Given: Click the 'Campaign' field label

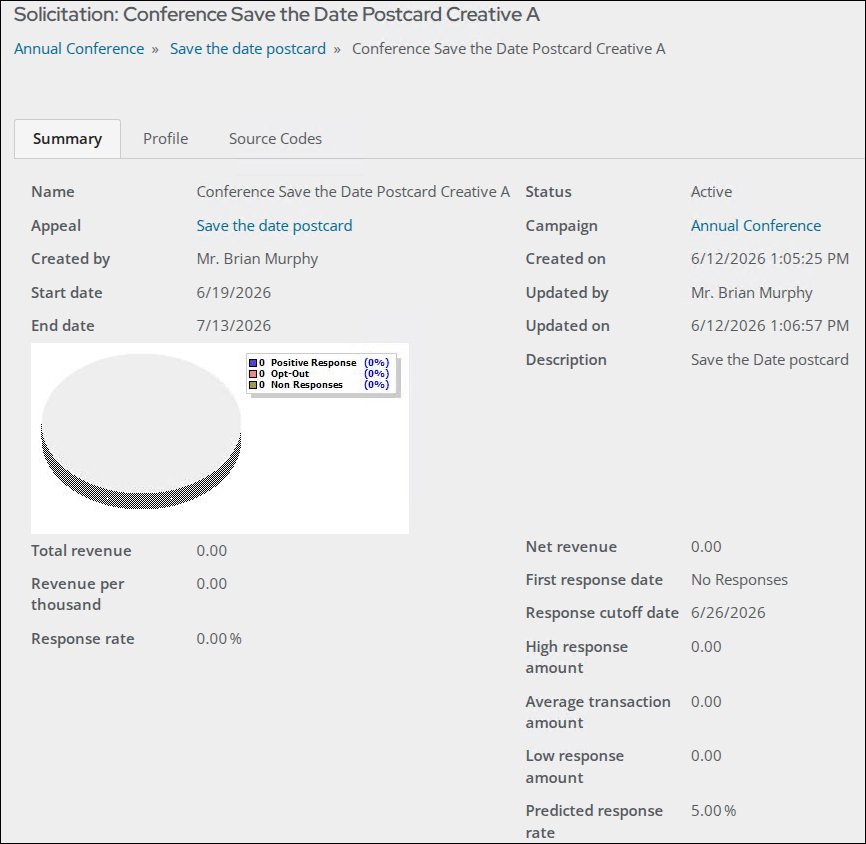Looking at the screenshot, I should point(562,226).
